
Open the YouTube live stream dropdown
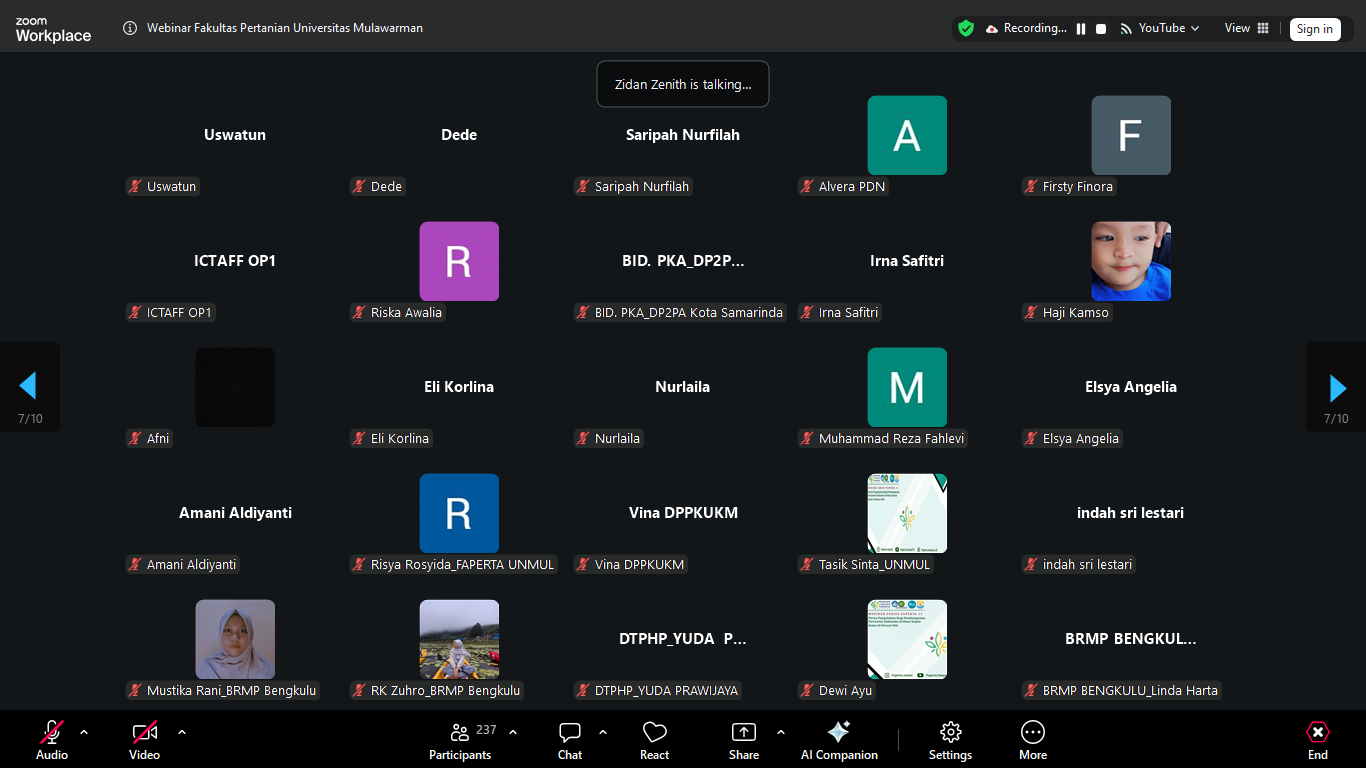pyautogui.click(x=1160, y=29)
